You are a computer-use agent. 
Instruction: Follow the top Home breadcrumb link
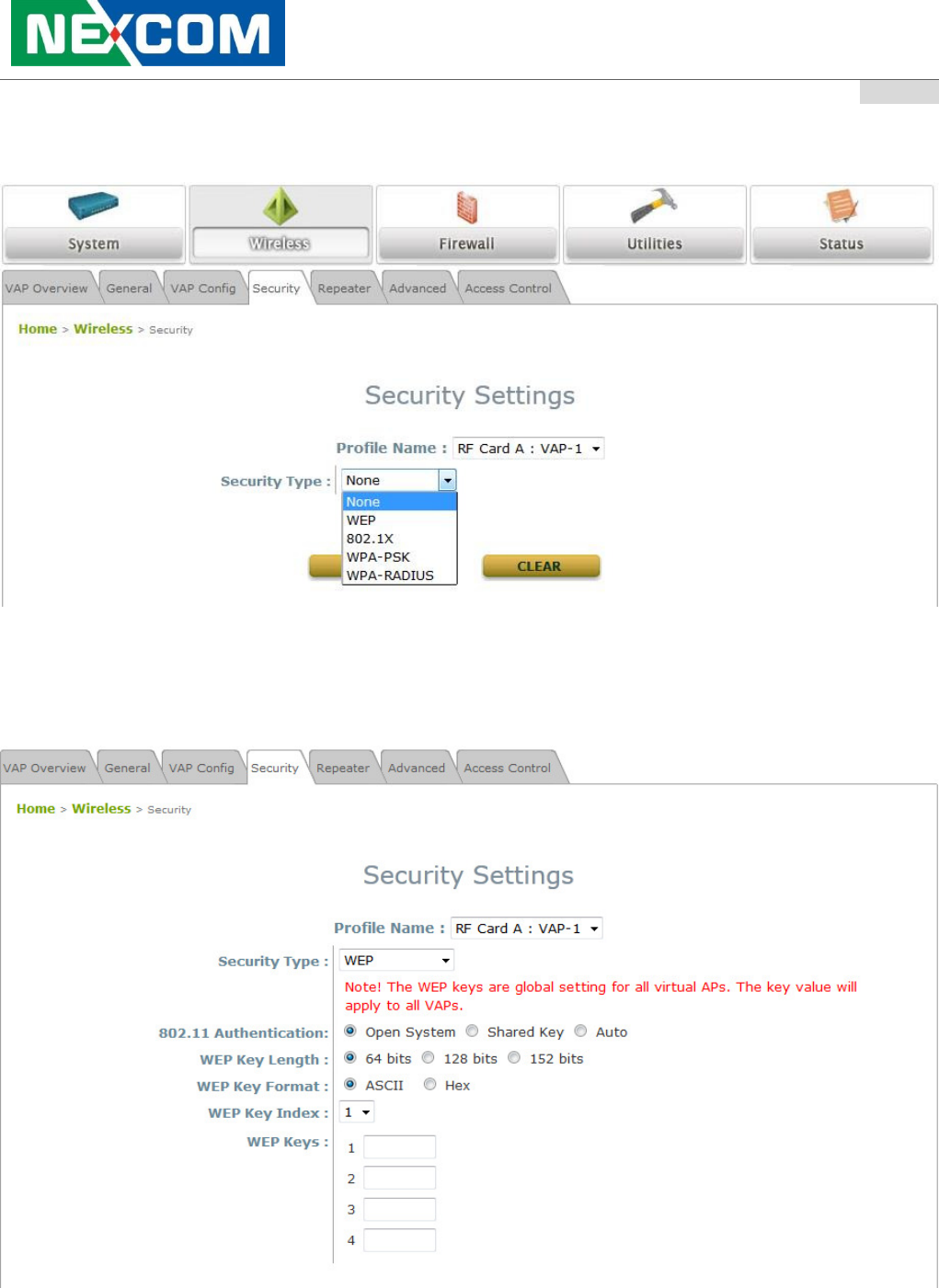38,329
